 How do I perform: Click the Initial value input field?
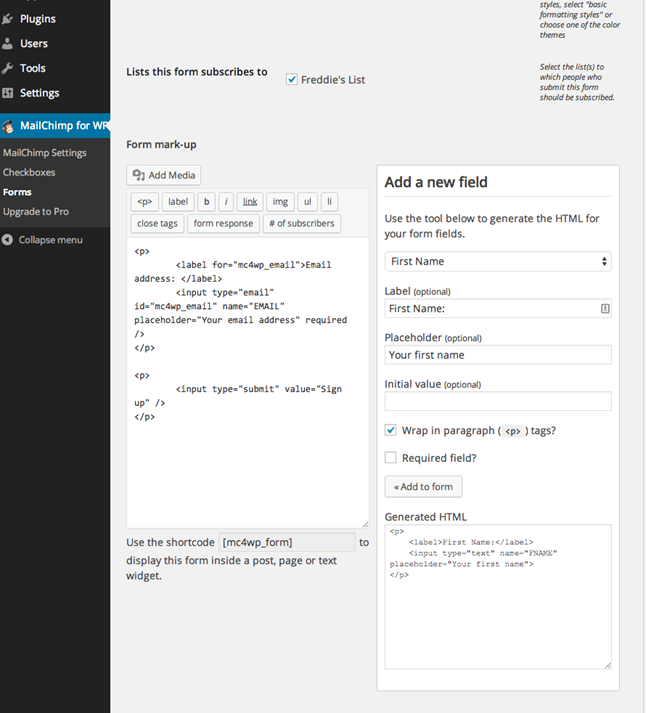(x=498, y=401)
